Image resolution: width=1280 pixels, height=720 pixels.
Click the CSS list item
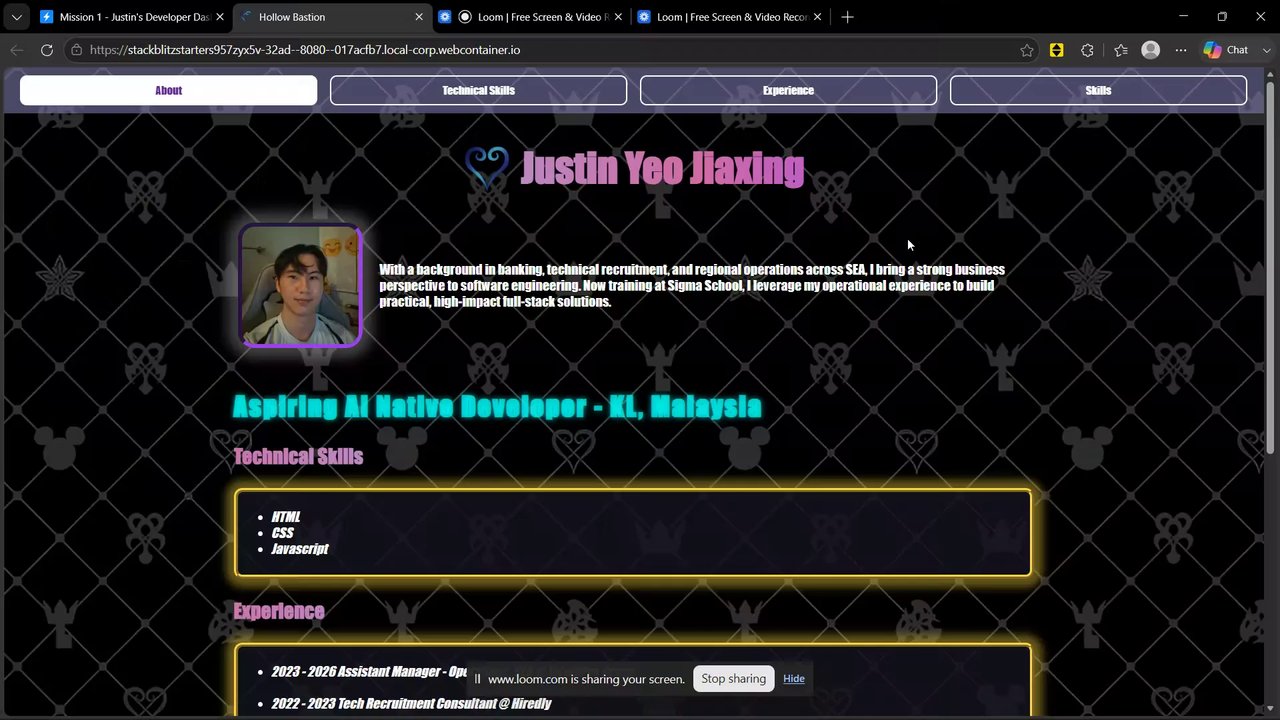(x=282, y=533)
